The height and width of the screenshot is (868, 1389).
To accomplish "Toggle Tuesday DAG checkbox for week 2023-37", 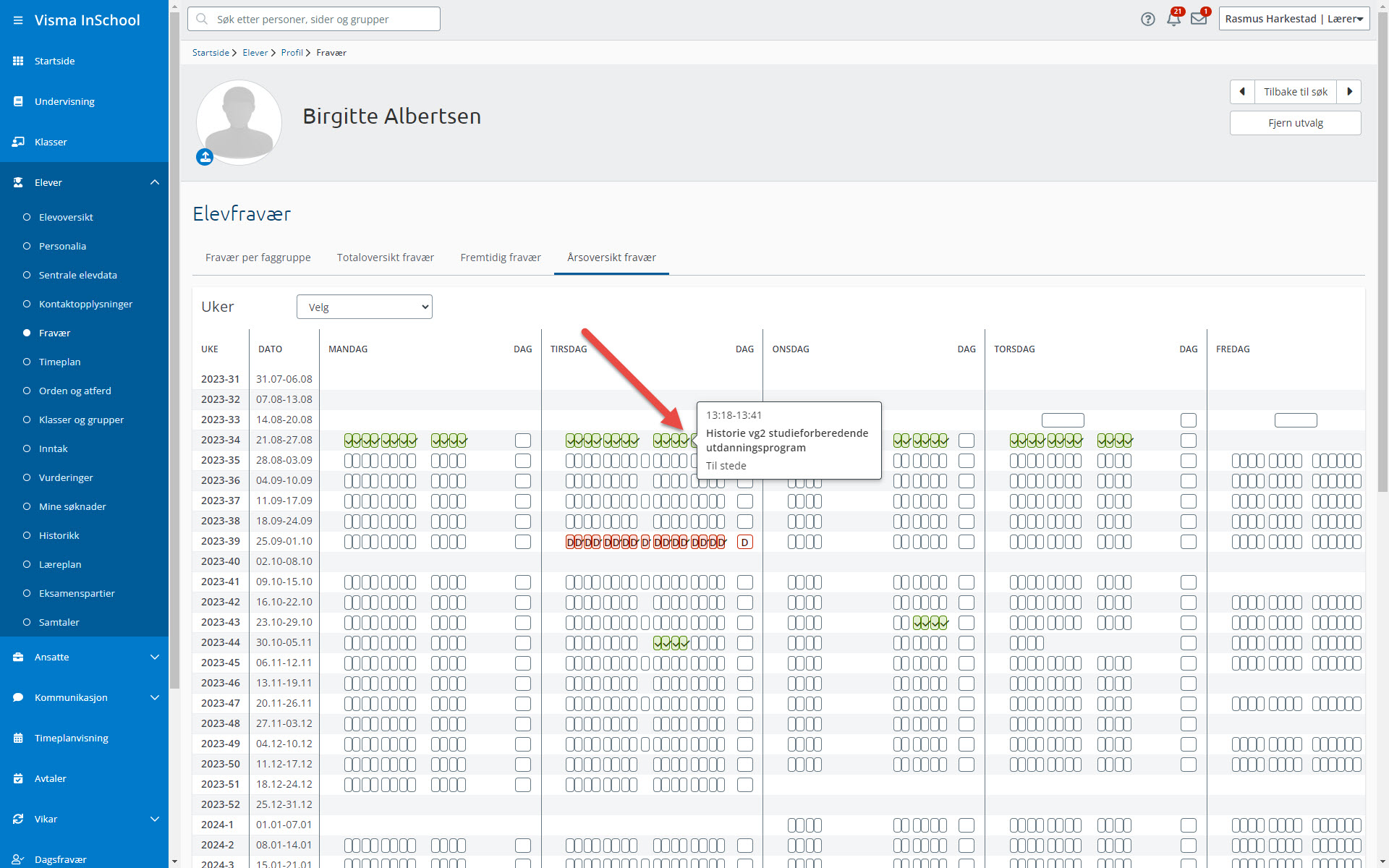I will (744, 501).
